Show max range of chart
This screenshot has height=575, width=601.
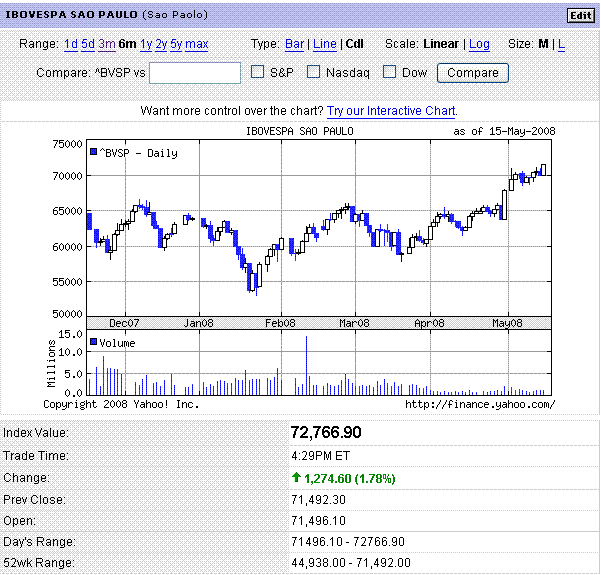coord(197,44)
